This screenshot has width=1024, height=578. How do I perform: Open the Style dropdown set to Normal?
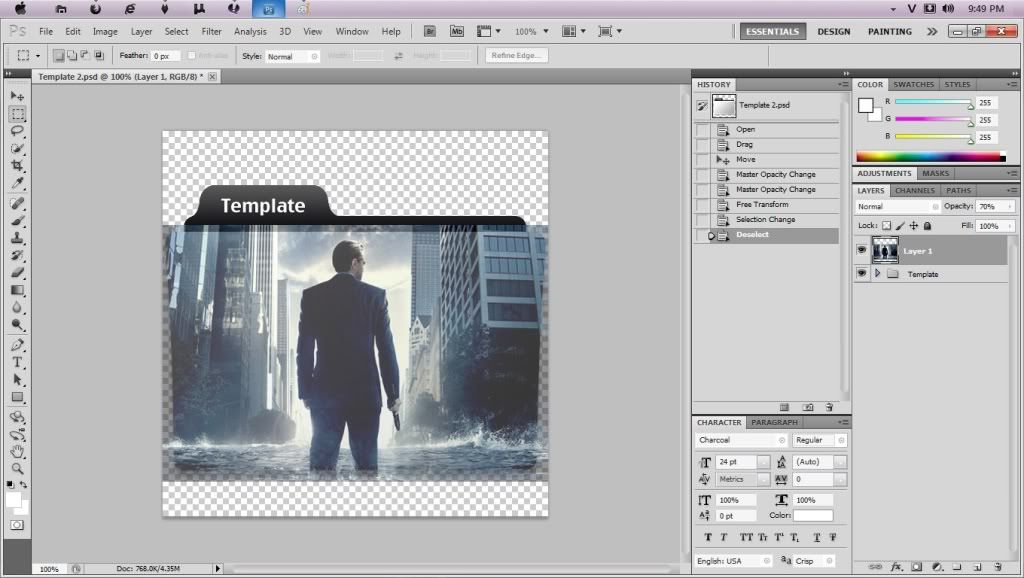click(292, 56)
